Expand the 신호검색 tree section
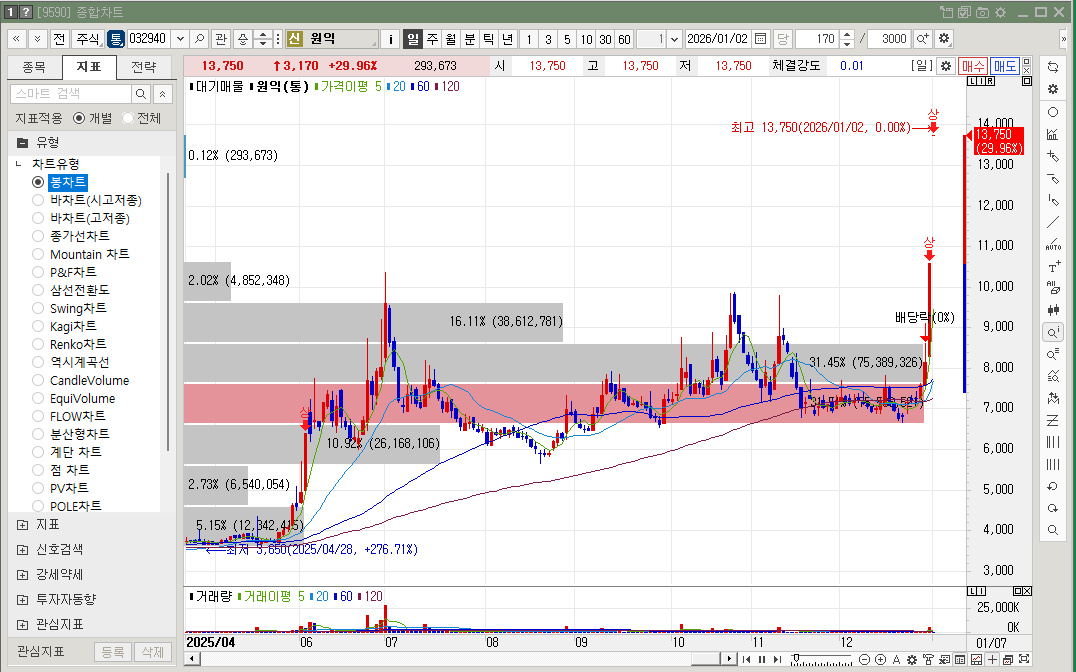The image size is (1076, 672). (23, 550)
